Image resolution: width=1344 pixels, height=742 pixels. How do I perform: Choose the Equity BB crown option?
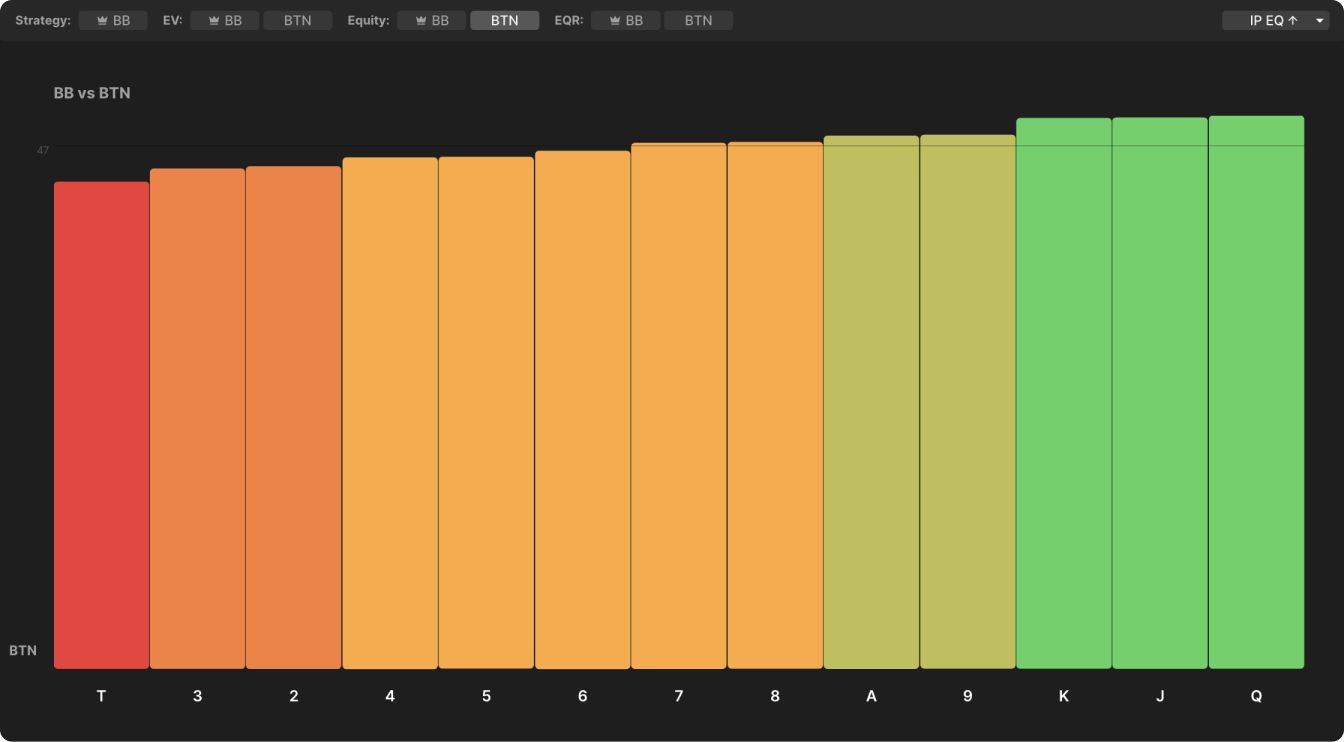(x=431, y=20)
